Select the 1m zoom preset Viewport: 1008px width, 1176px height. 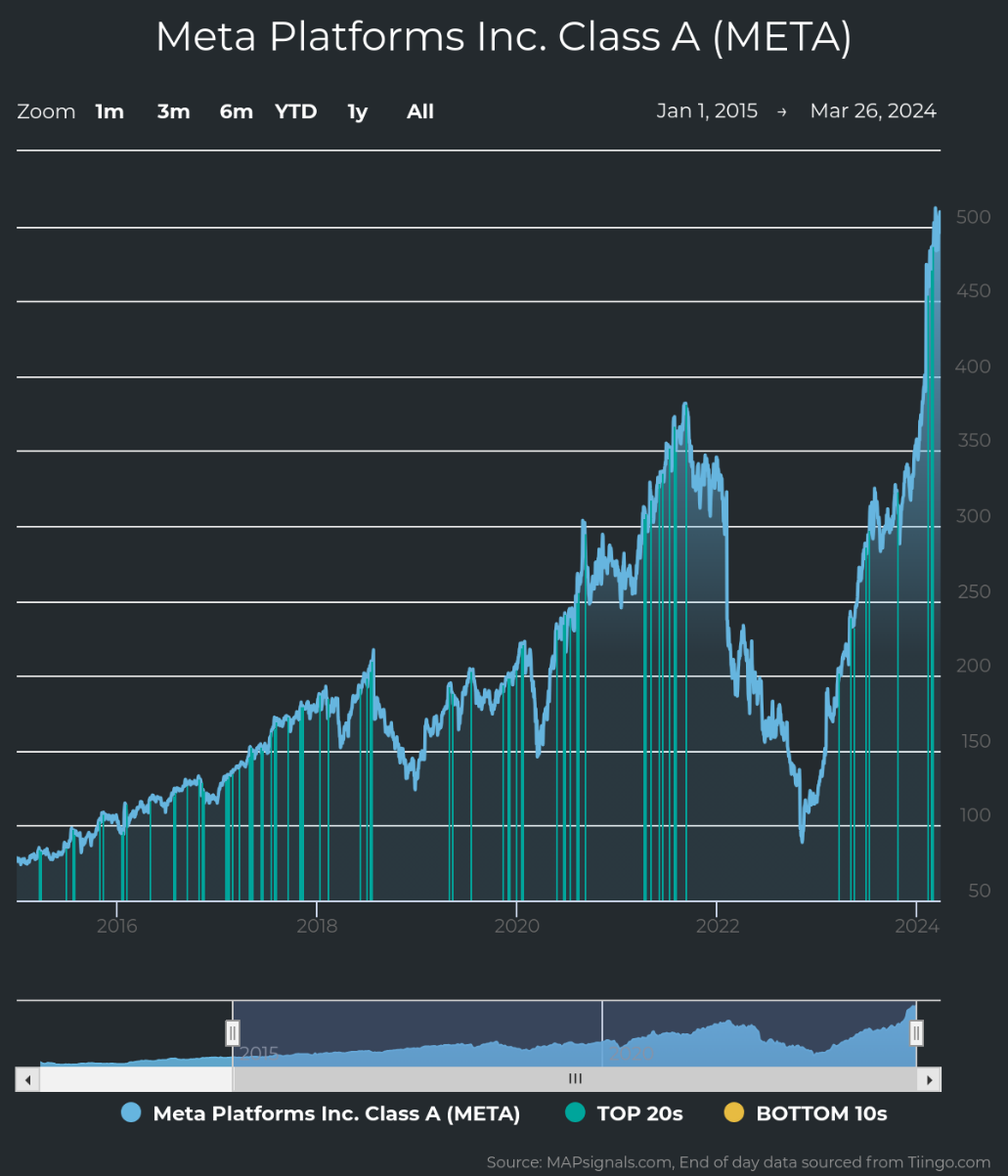pyautogui.click(x=110, y=111)
